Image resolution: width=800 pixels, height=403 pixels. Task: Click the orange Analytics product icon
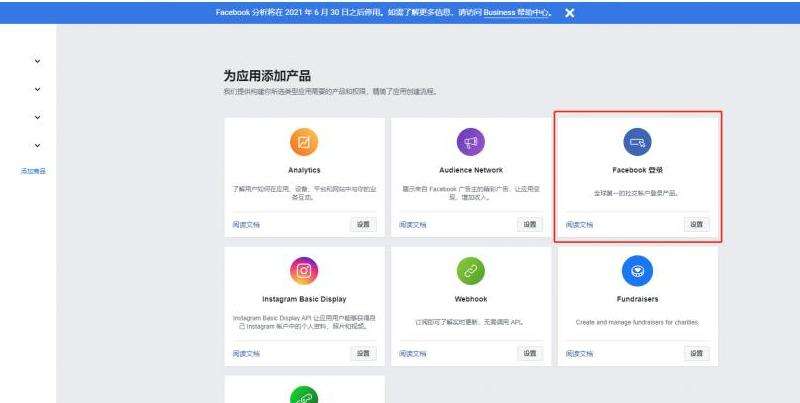pos(304,142)
